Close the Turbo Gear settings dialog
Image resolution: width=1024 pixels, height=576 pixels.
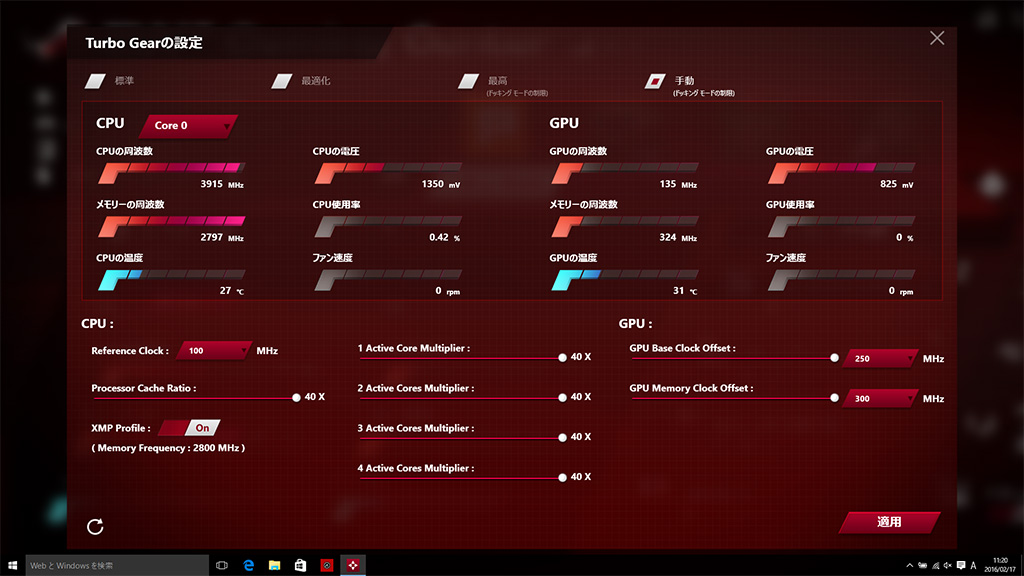coord(937,39)
